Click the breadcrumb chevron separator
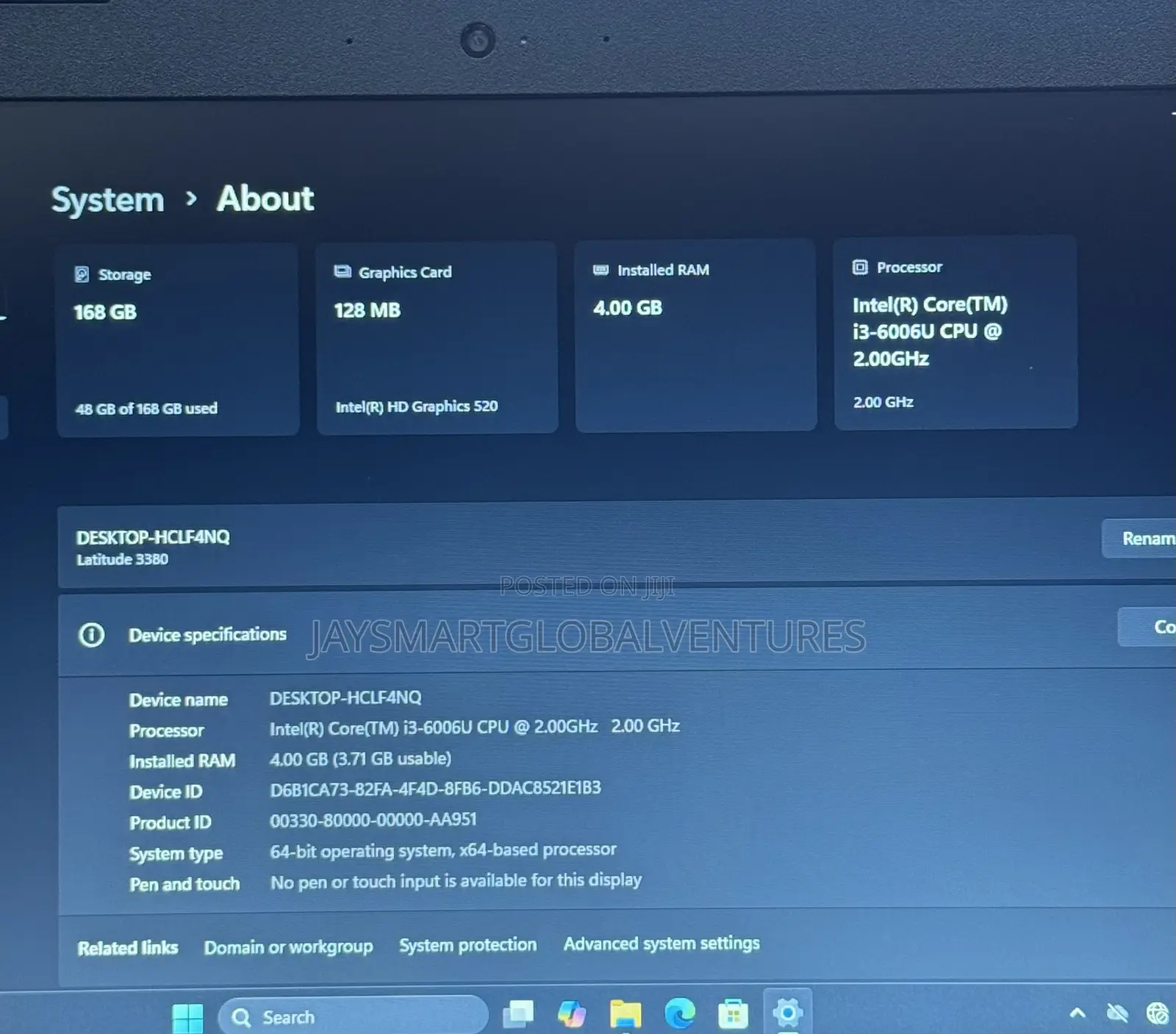1176x1034 pixels. point(191,198)
